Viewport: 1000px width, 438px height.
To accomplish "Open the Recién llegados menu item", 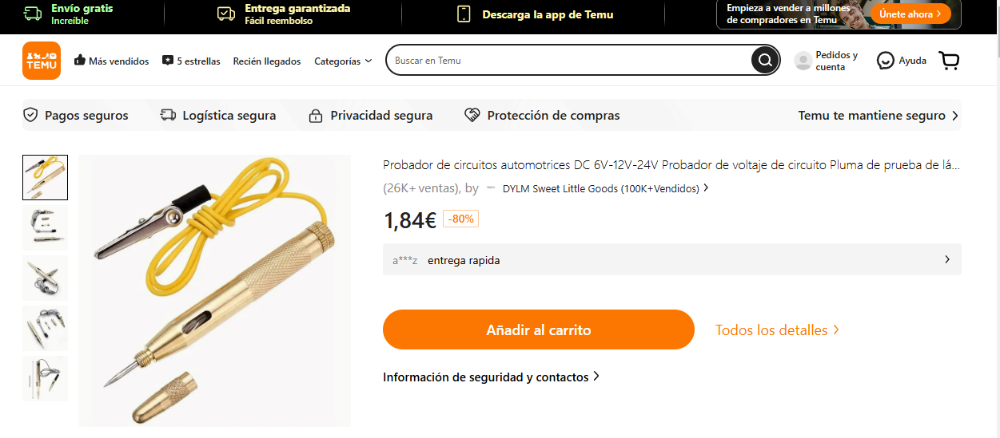I will (x=267, y=61).
